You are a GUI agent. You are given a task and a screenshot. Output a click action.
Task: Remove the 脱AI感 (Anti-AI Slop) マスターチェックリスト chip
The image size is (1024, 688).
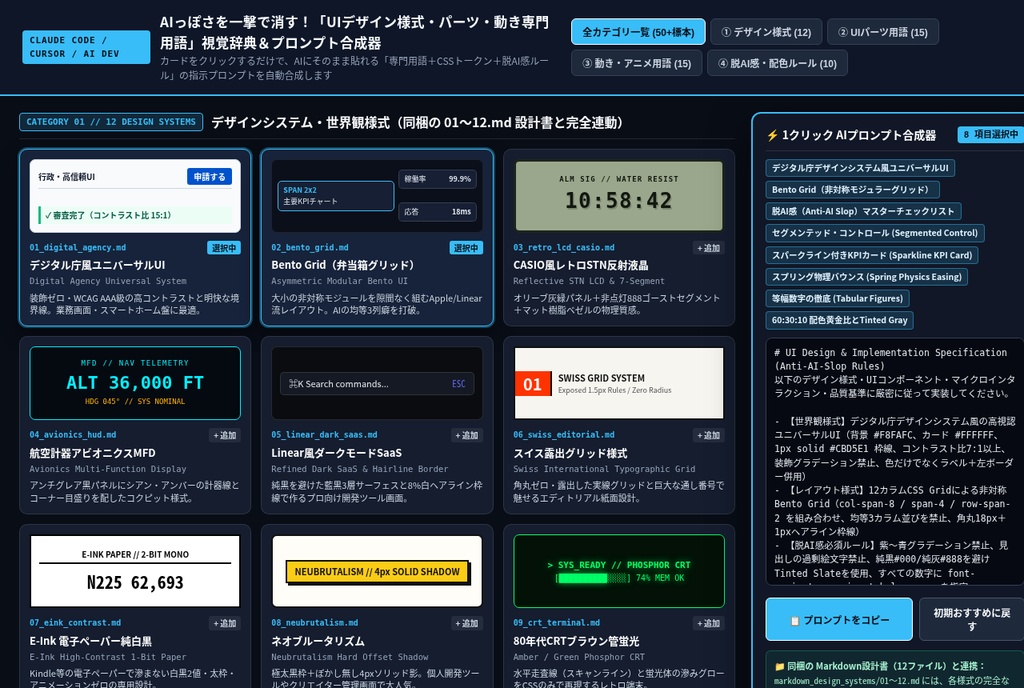click(x=863, y=211)
